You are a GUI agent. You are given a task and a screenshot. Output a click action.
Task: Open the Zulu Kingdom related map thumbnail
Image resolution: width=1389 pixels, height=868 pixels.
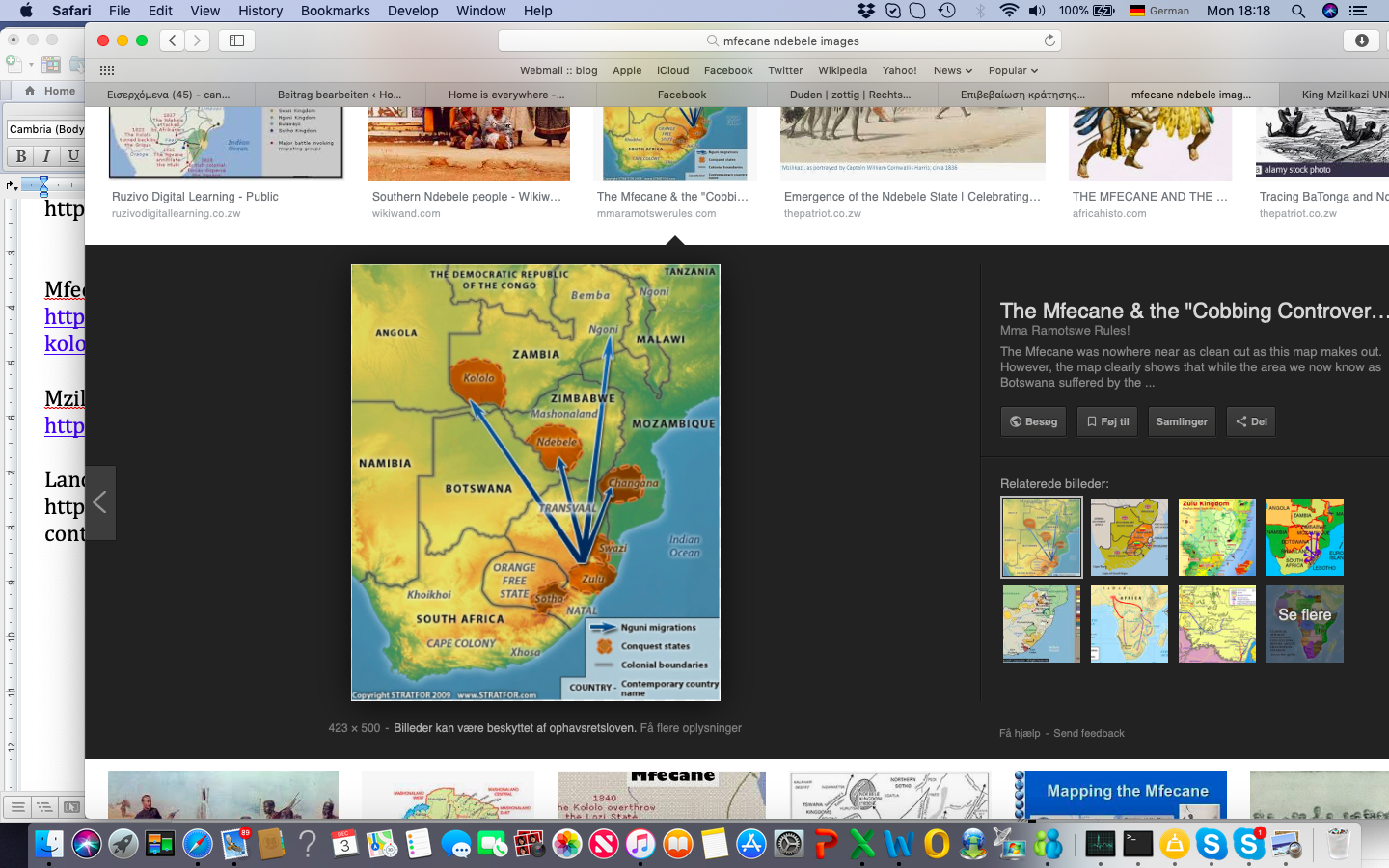pyautogui.click(x=1217, y=537)
